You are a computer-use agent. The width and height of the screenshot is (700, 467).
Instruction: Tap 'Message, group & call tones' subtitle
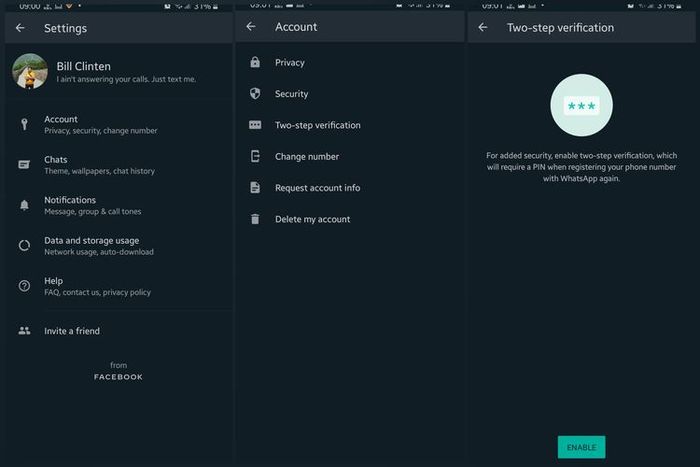tap(92, 212)
